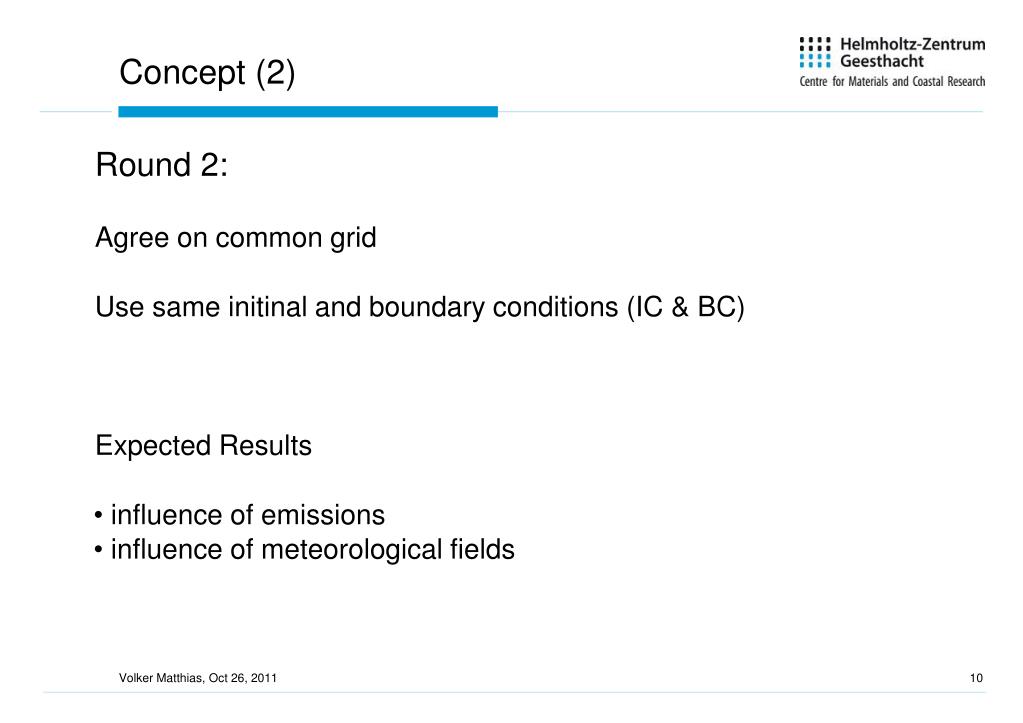Select the influence of meteorological fields bullet
1023x723 pixels.
(x=304, y=550)
